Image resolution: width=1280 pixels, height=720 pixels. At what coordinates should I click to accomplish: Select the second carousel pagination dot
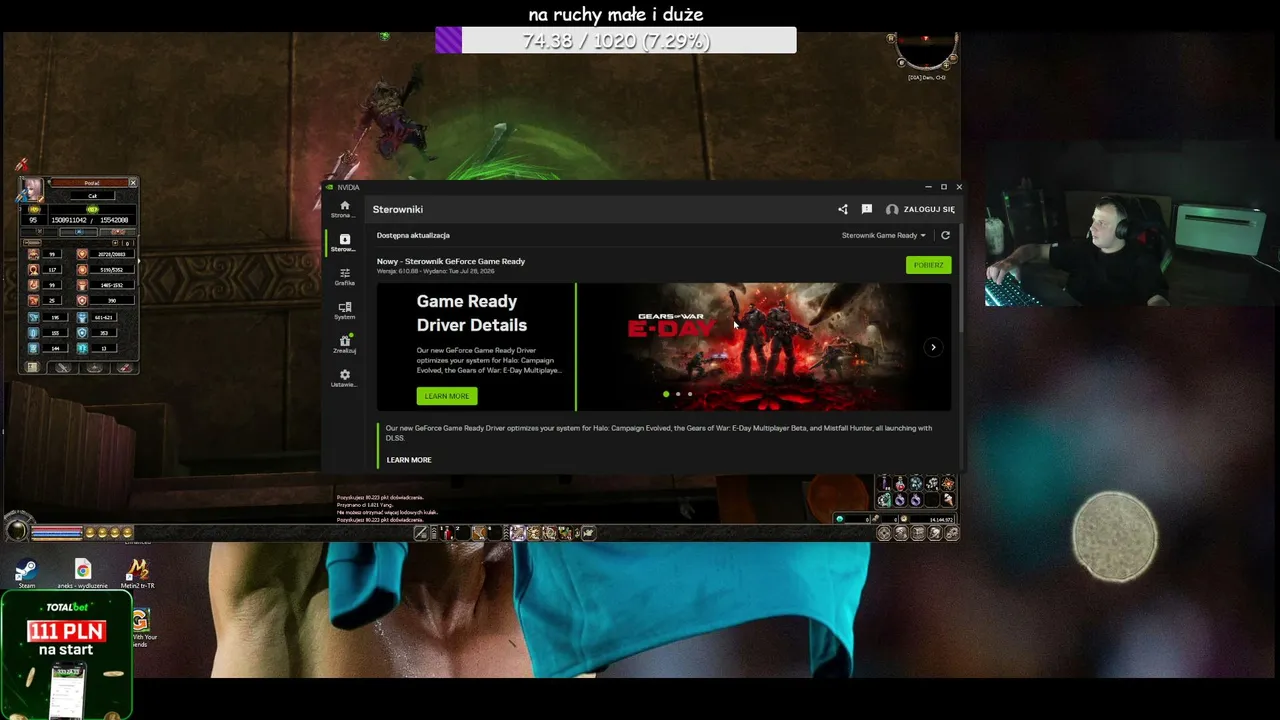point(678,394)
